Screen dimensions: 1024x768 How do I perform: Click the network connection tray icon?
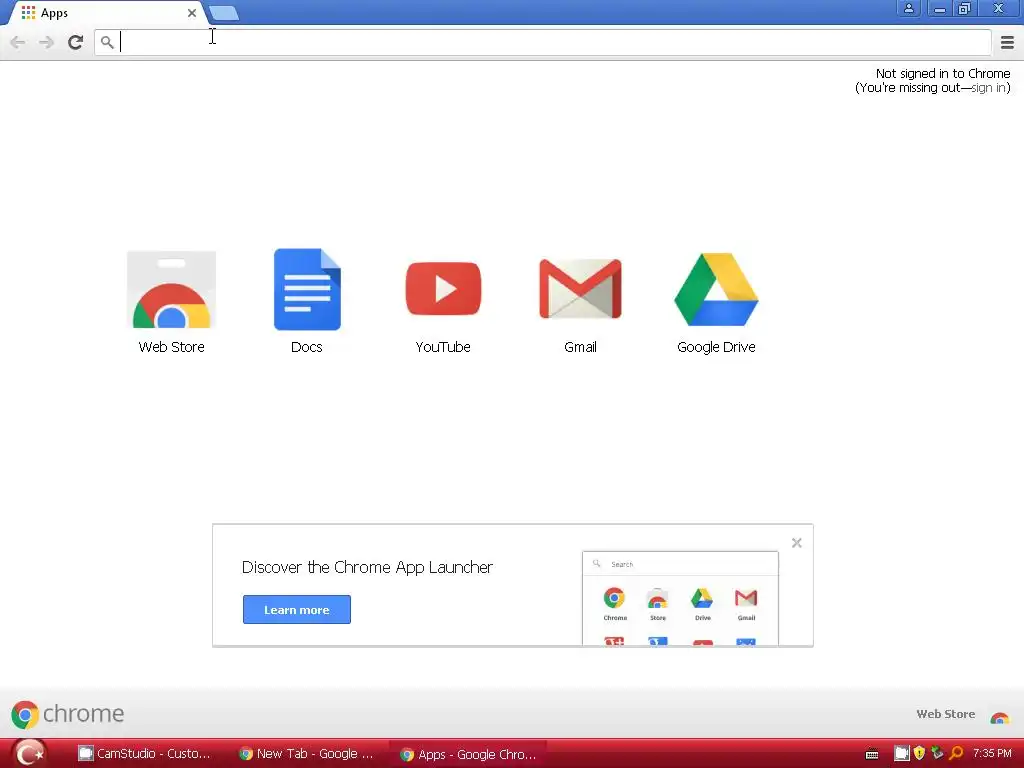(937, 752)
